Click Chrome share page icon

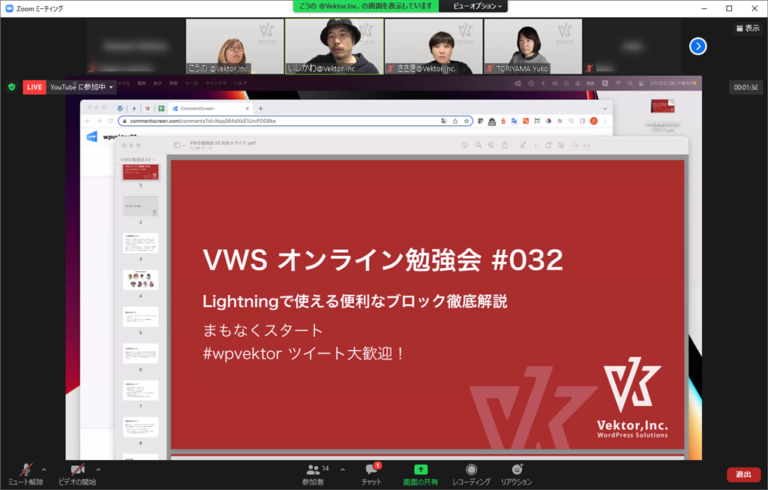(455, 121)
